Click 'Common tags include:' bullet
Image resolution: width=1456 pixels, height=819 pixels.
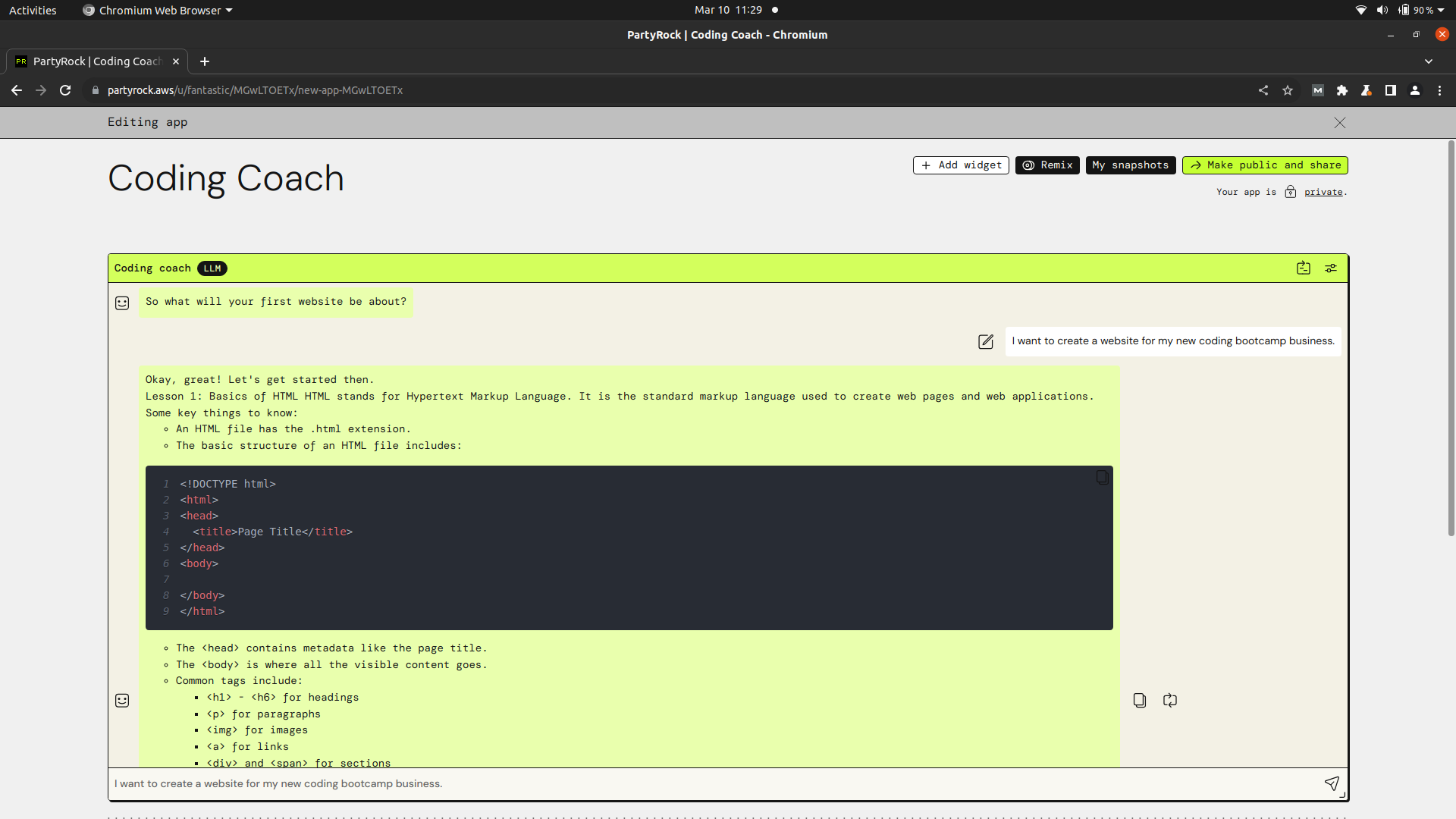click(x=239, y=681)
